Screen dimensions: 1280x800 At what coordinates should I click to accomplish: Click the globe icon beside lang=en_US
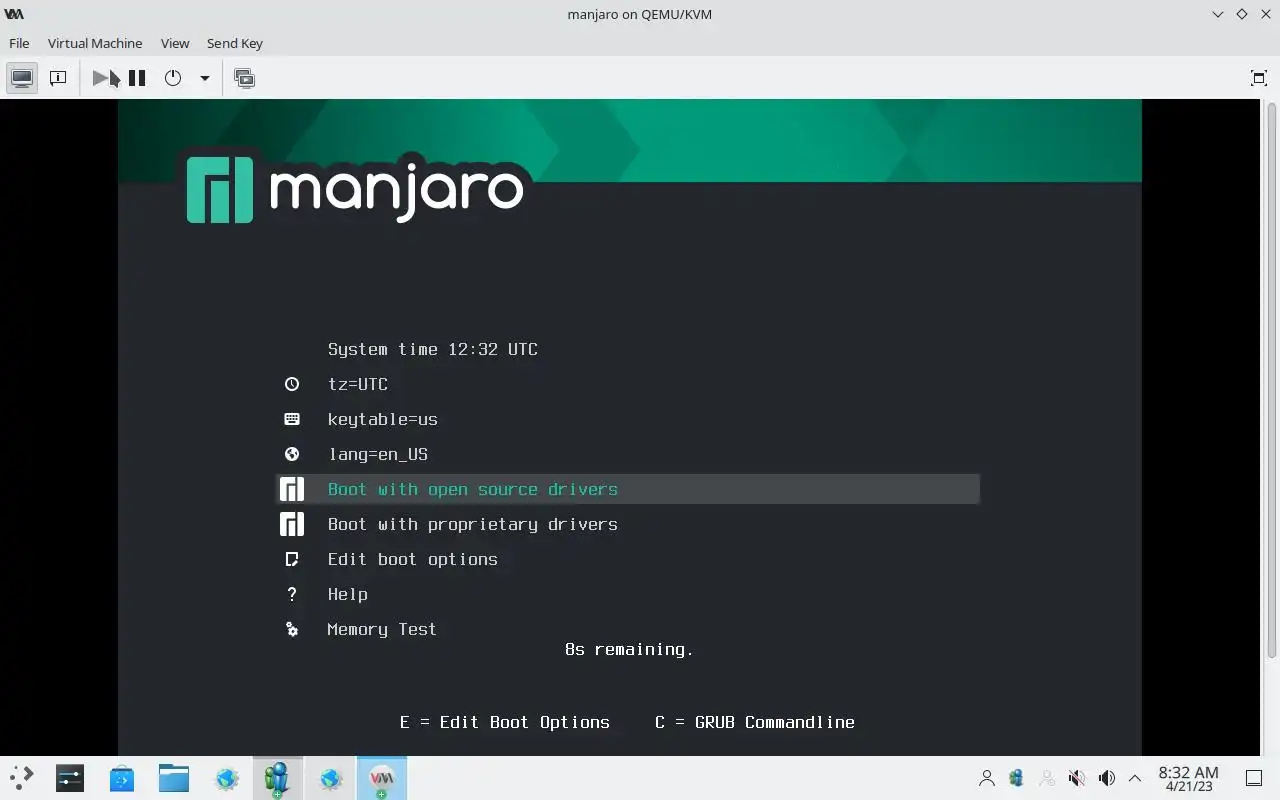pos(292,454)
